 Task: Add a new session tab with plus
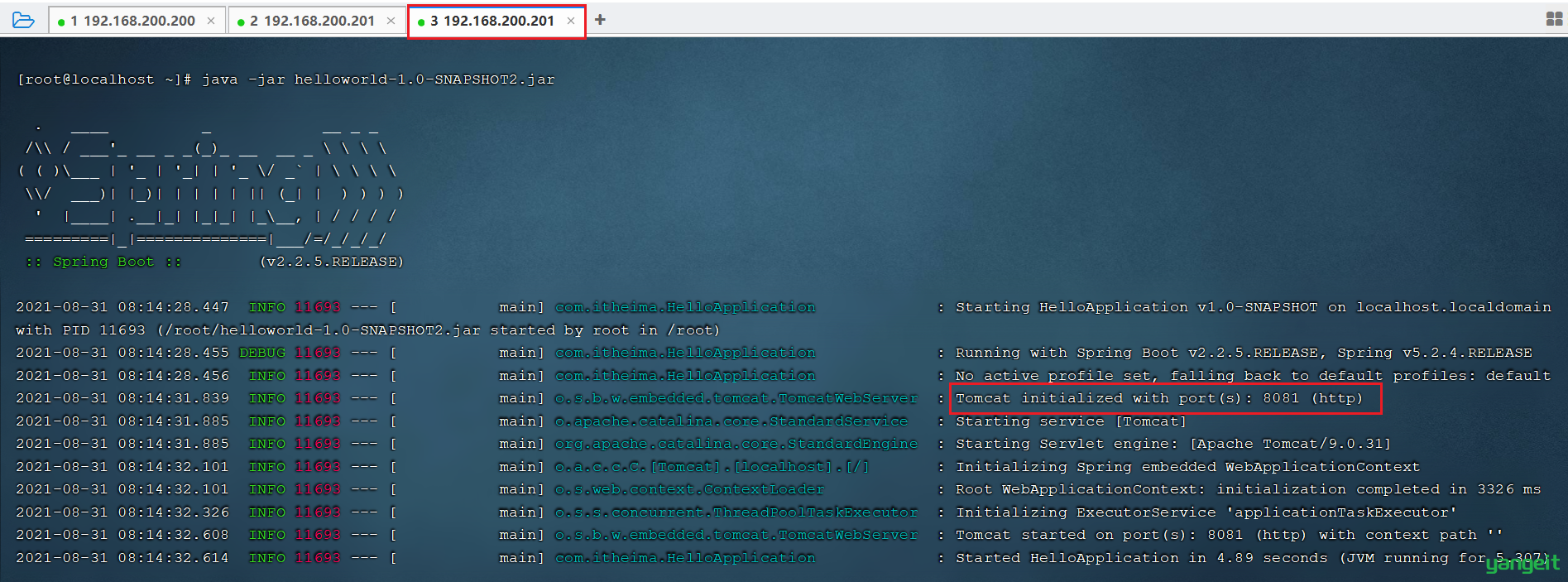[600, 19]
